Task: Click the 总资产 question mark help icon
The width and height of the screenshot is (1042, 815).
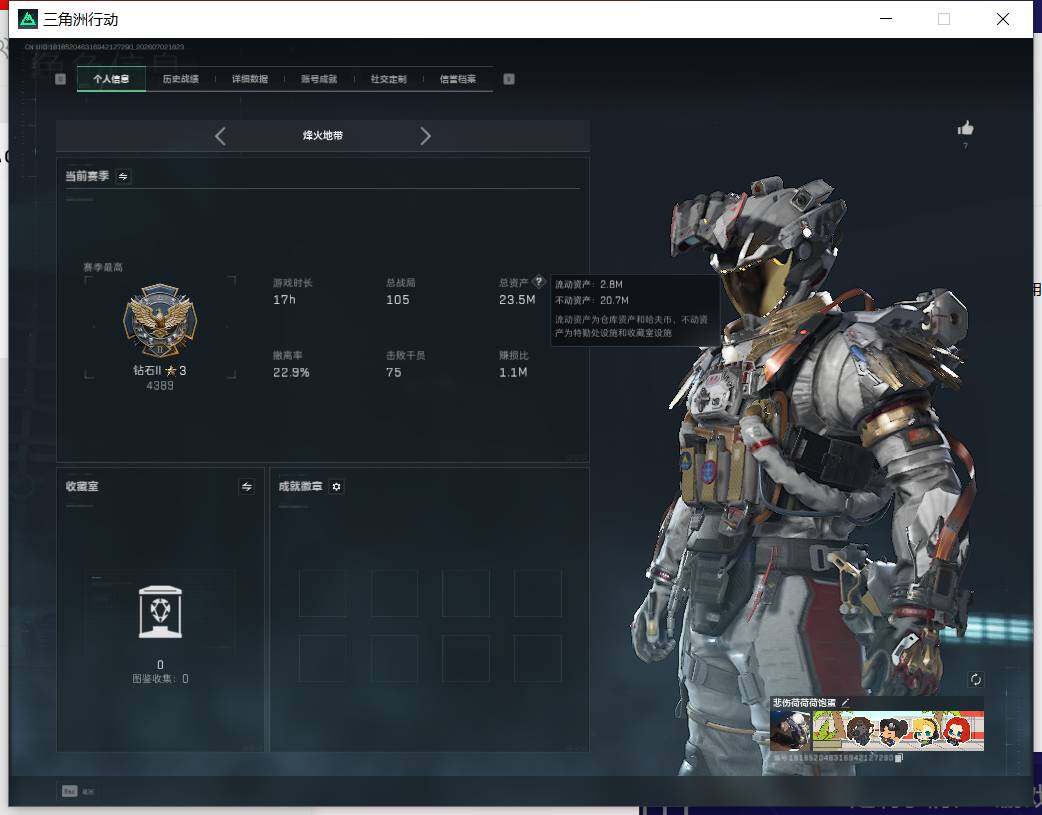Action: click(539, 281)
